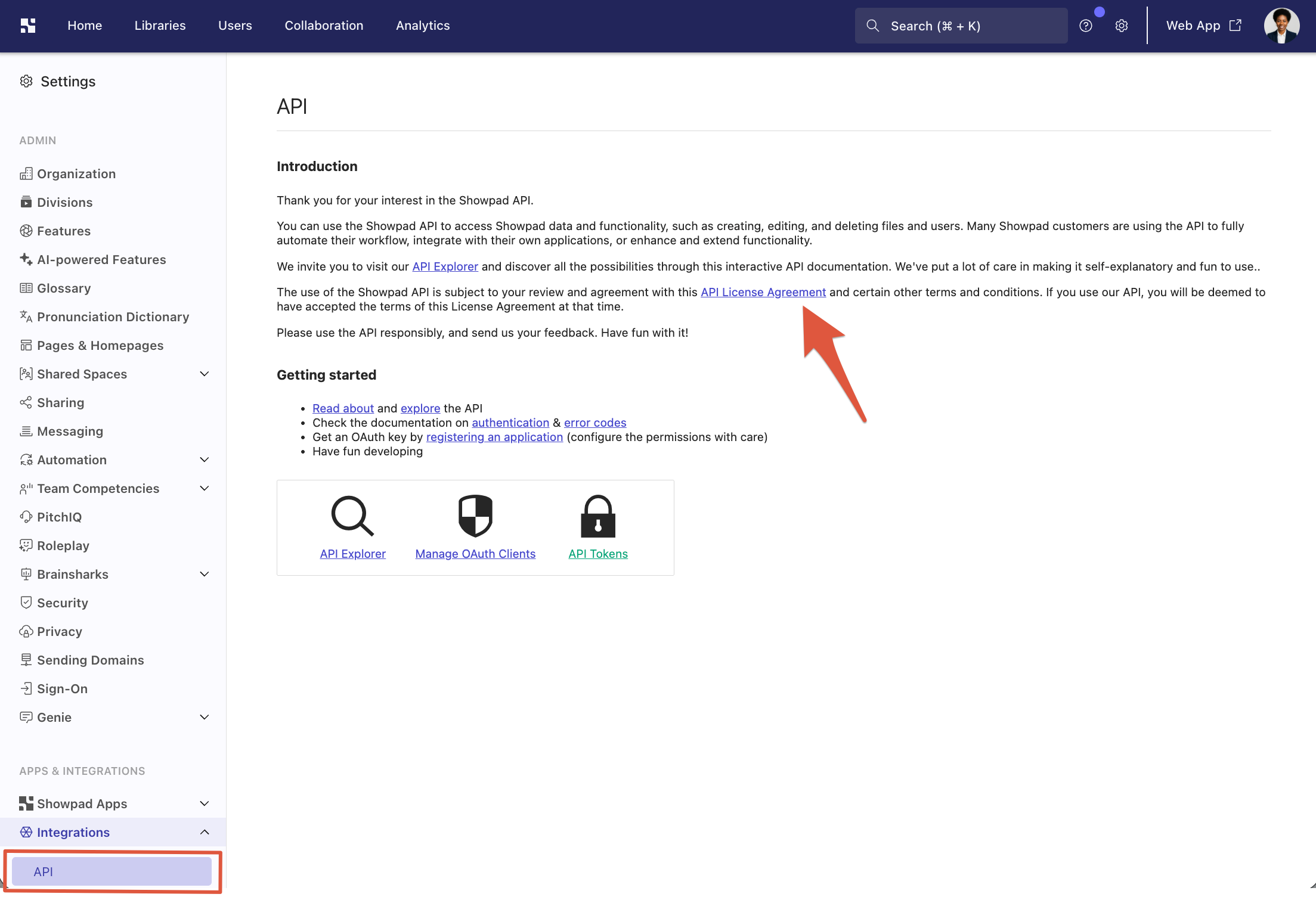Click the Genie chat icon
Image resolution: width=1316 pixels, height=897 pixels.
point(26,717)
